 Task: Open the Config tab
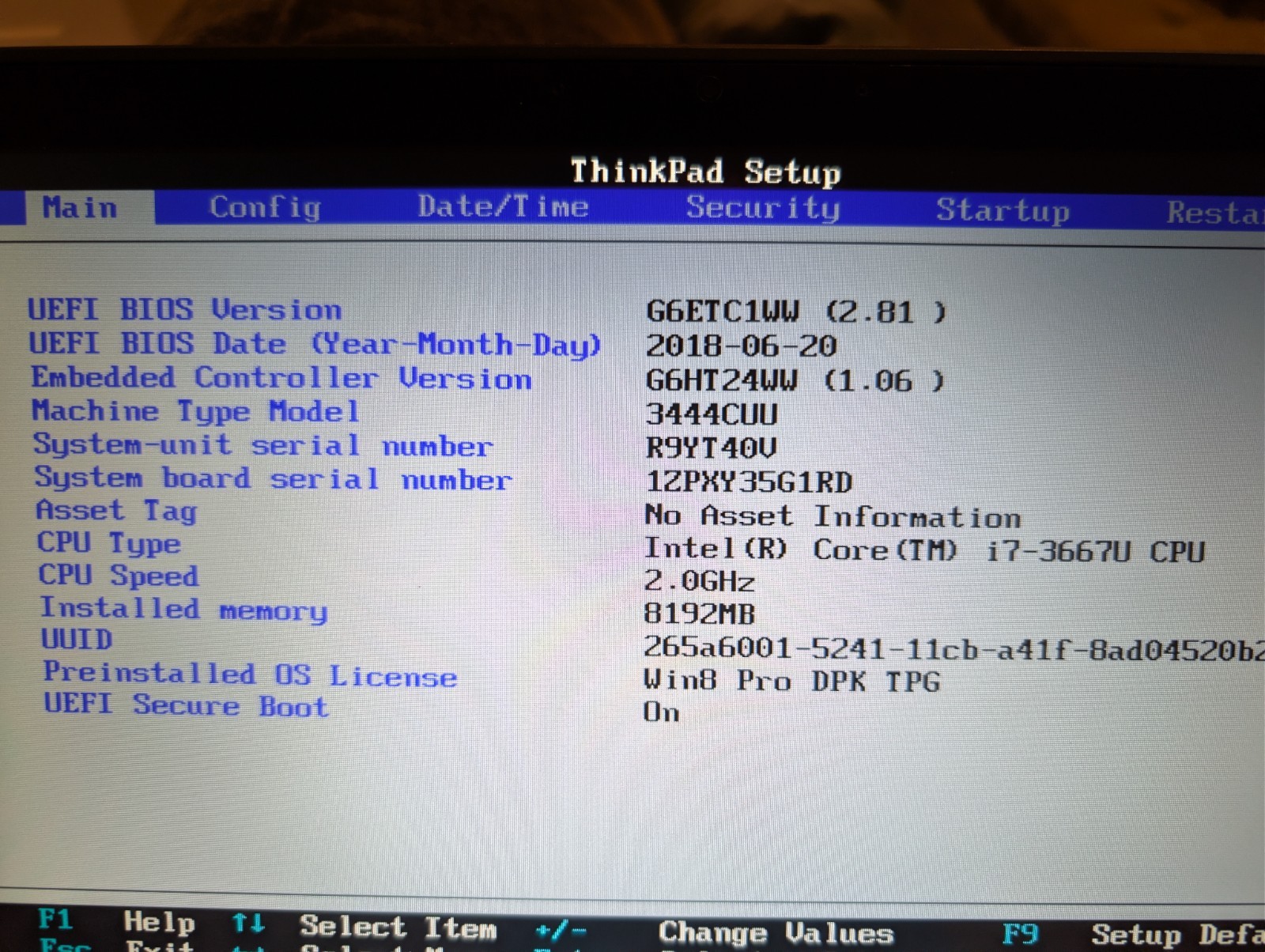tap(266, 207)
